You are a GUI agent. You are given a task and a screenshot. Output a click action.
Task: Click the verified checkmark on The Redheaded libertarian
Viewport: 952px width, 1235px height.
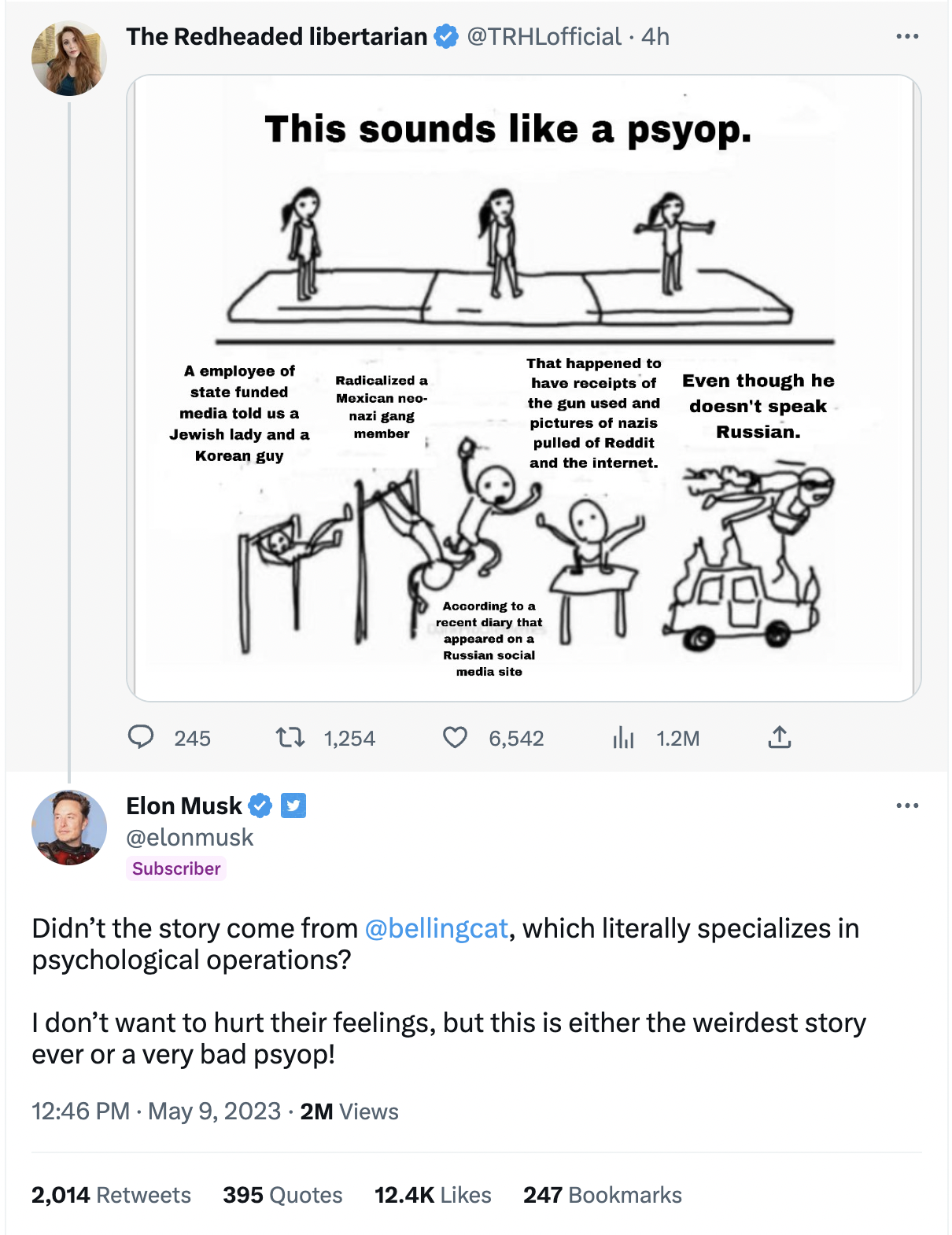click(445, 36)
